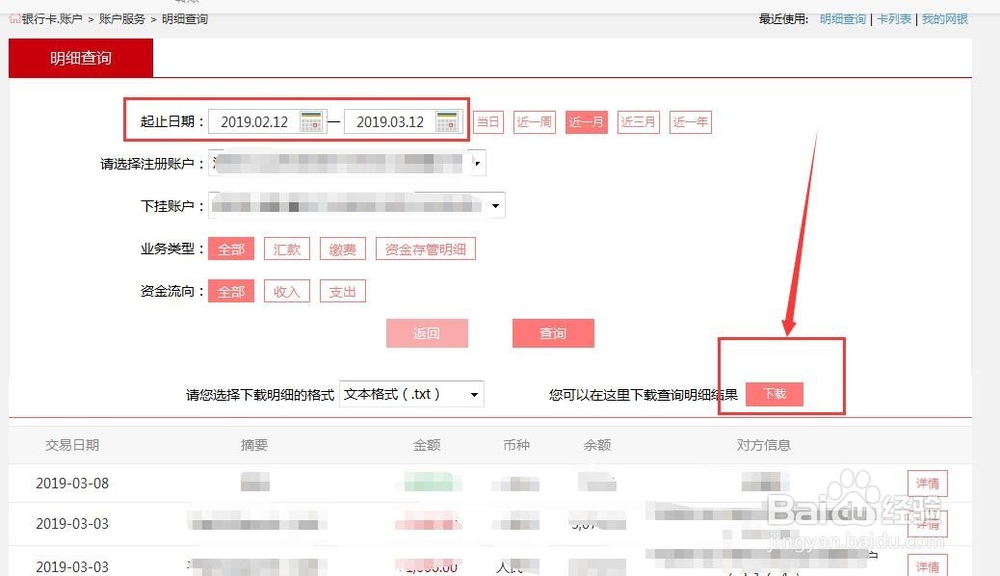Open the end date calendar picker icon

point(447,120)
